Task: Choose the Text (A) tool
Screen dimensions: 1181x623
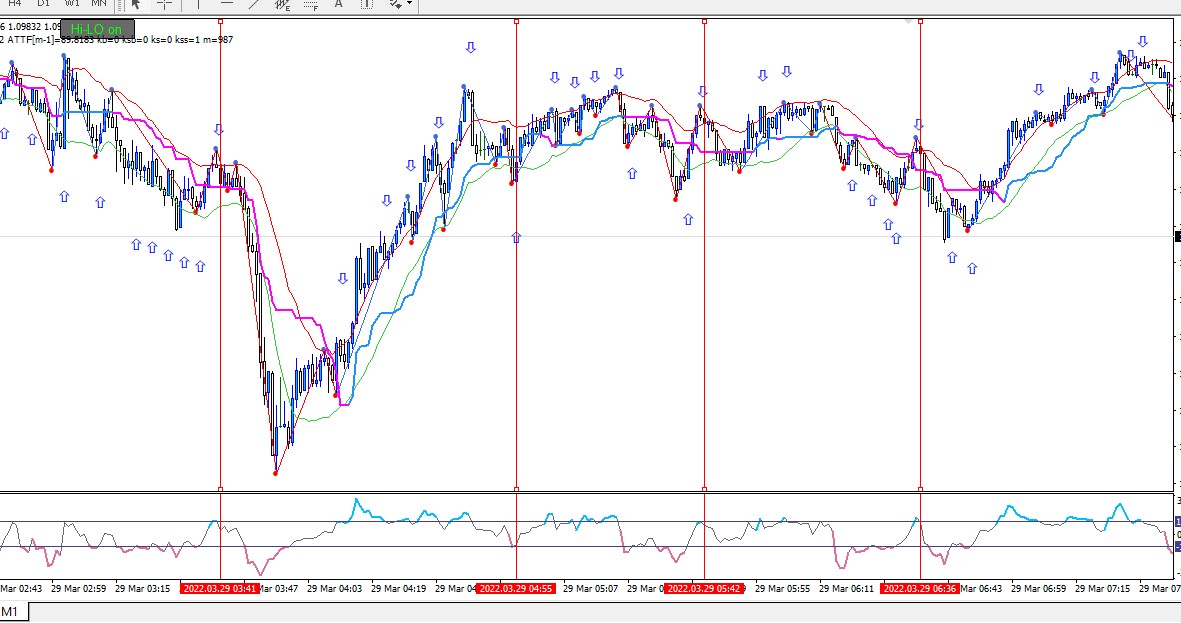Action: pos(338,4)
